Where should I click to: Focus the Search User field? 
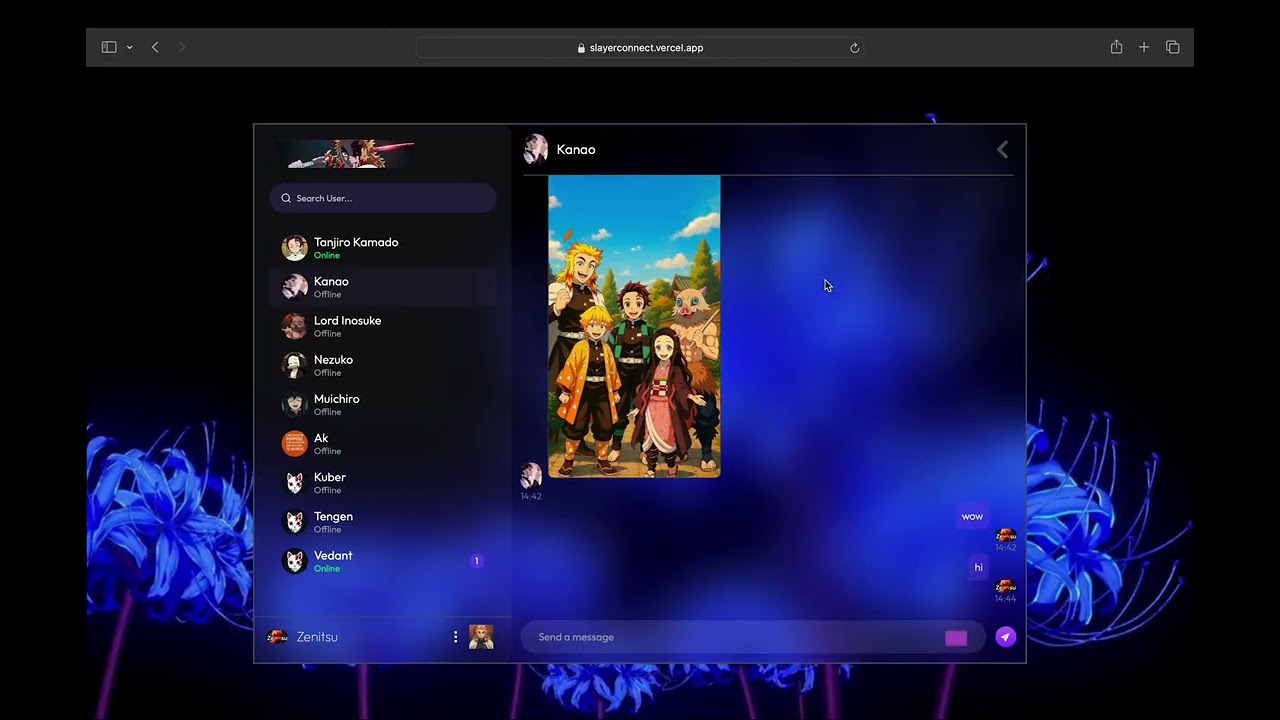point(383,198)
